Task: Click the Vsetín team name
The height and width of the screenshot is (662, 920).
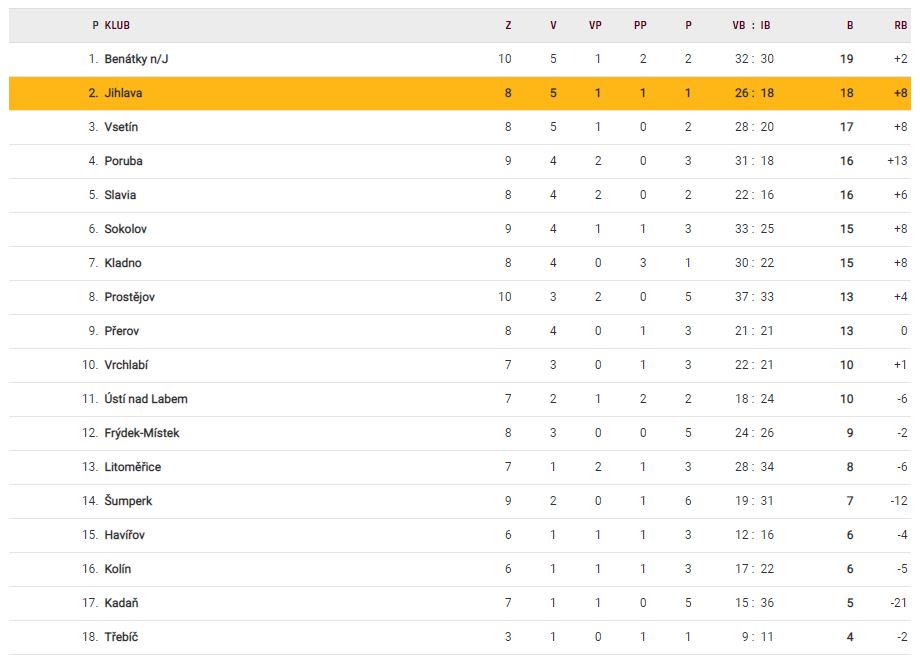Action: pos(121,127)
